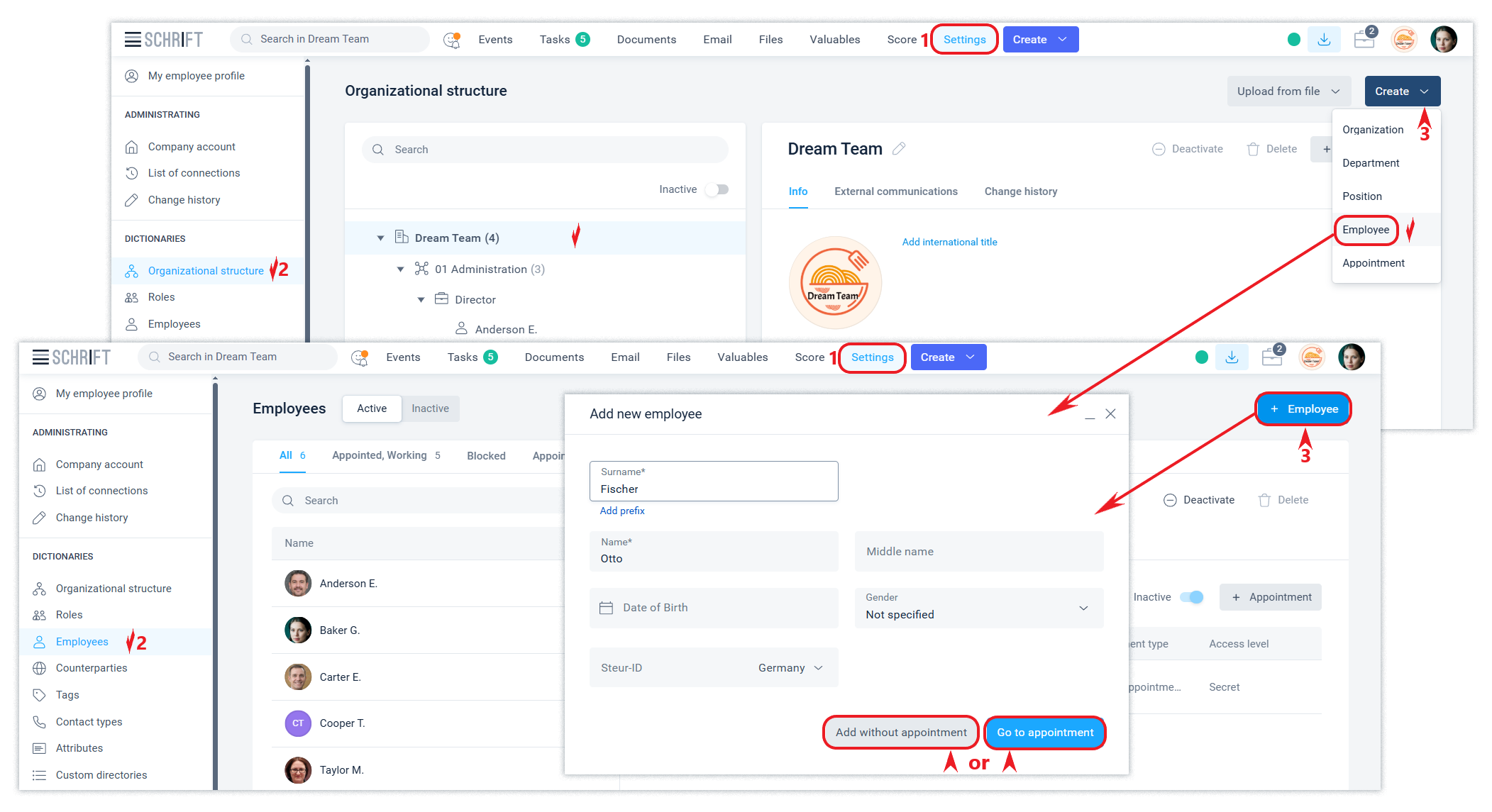Viewport: 1492px width, 812px height.
Task: Click the Dream Team logo thumbnail
Action: (835, 283)
